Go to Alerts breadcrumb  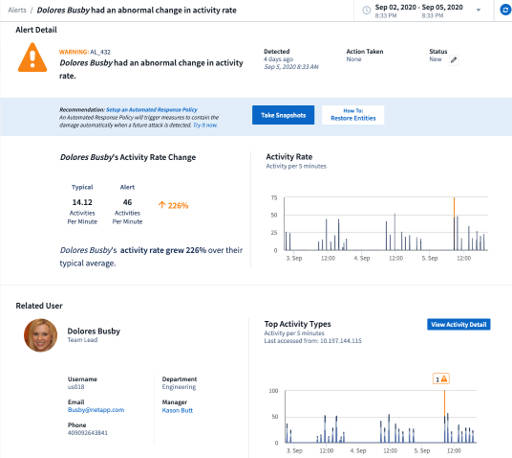coord(17,10)
